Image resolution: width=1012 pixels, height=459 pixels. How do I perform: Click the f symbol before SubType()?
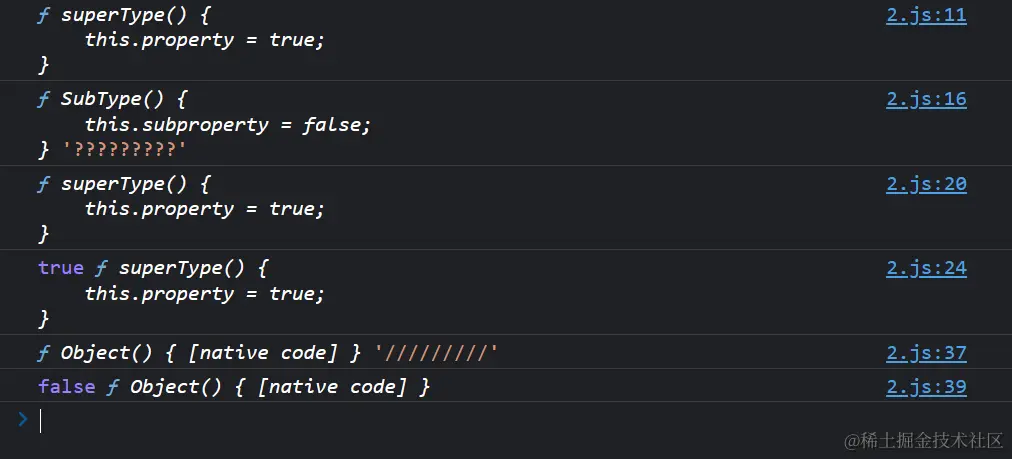[x=43, y=100]
